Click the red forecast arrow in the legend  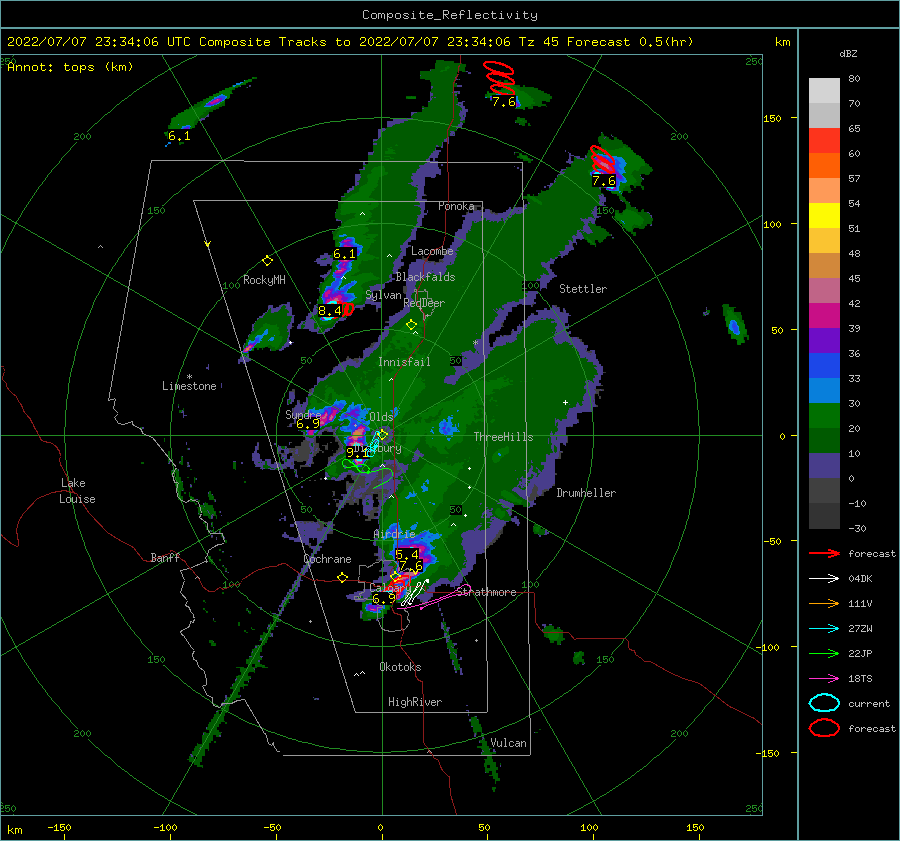(824, 553)
